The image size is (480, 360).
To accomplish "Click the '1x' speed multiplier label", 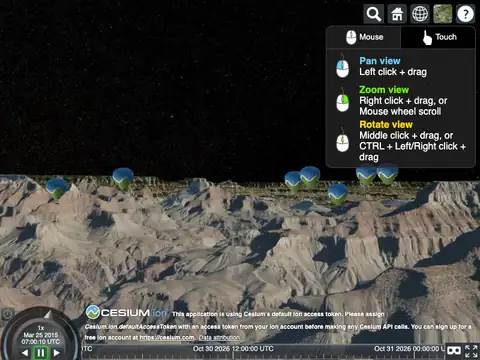I will point(41,328).
